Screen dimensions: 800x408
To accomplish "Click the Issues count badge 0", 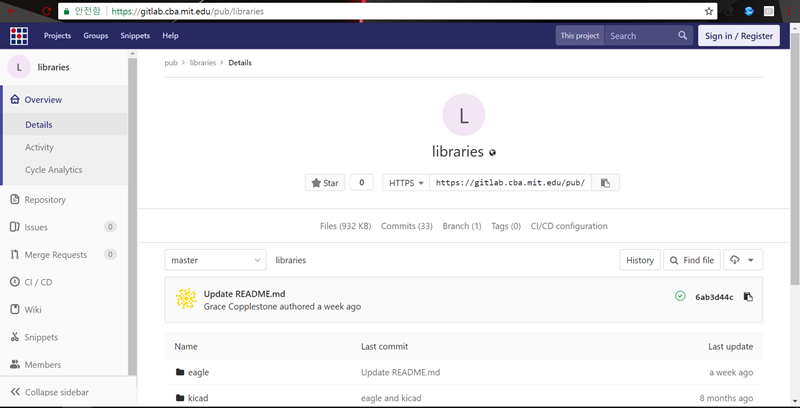I will click(x=110, y=227).
